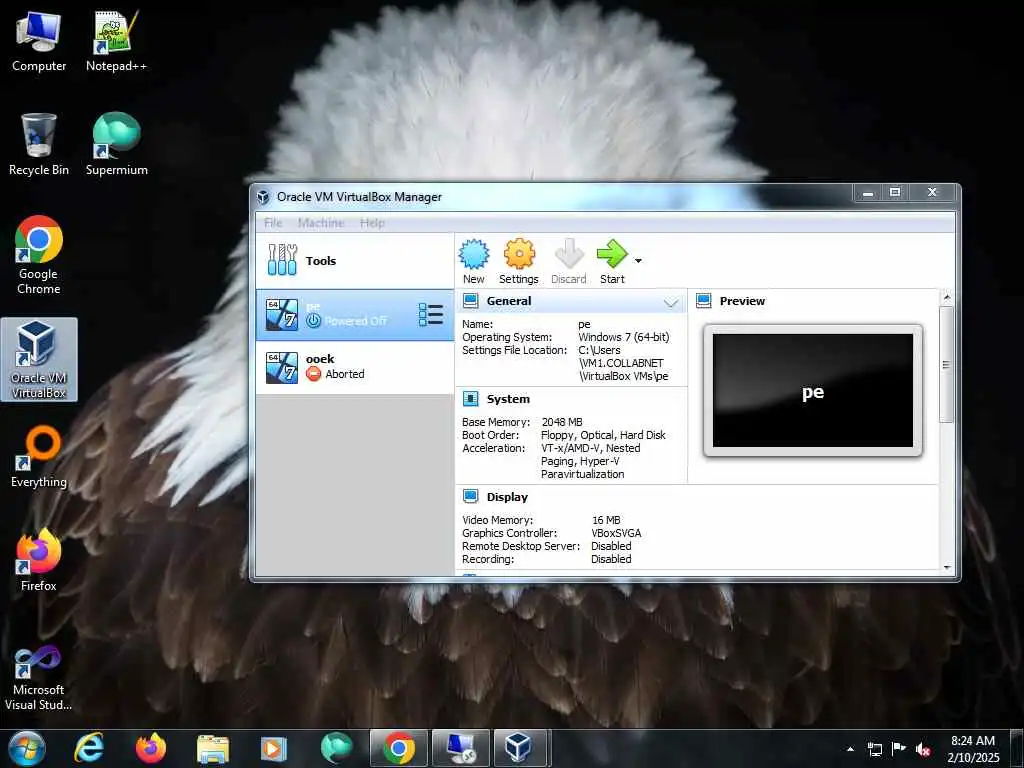The image size is (1024, 768).
Task: Open the Firefox desktop shortcut
Action: [x=39, y=560]
